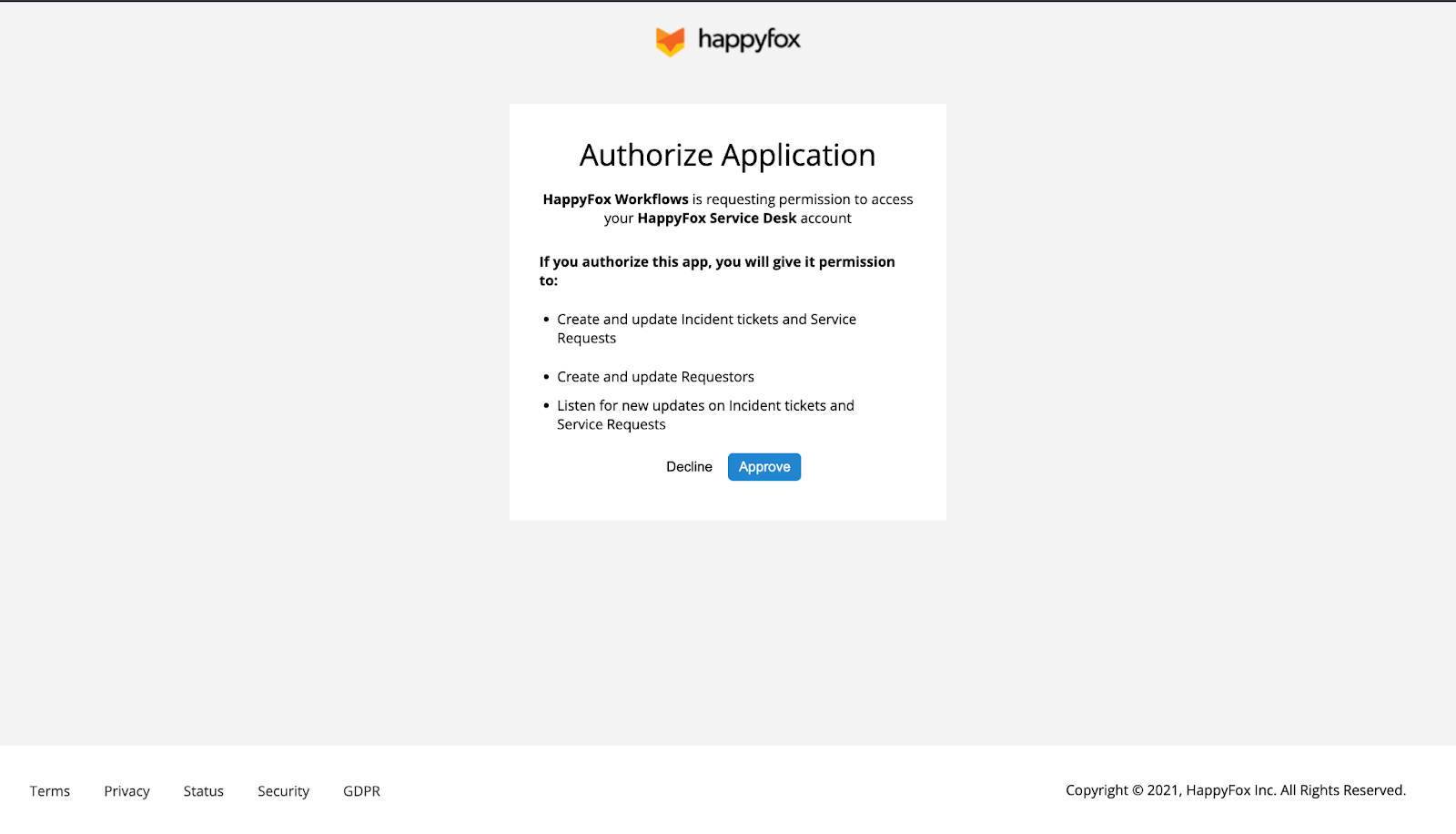Decline the authorization request
This screenshot has height=834, width=1456.
coord(689,467)
